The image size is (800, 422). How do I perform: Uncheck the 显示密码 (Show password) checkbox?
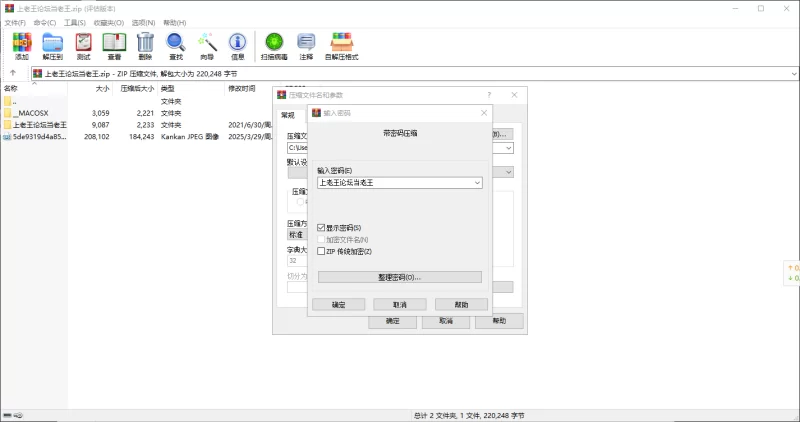(321, 228)
